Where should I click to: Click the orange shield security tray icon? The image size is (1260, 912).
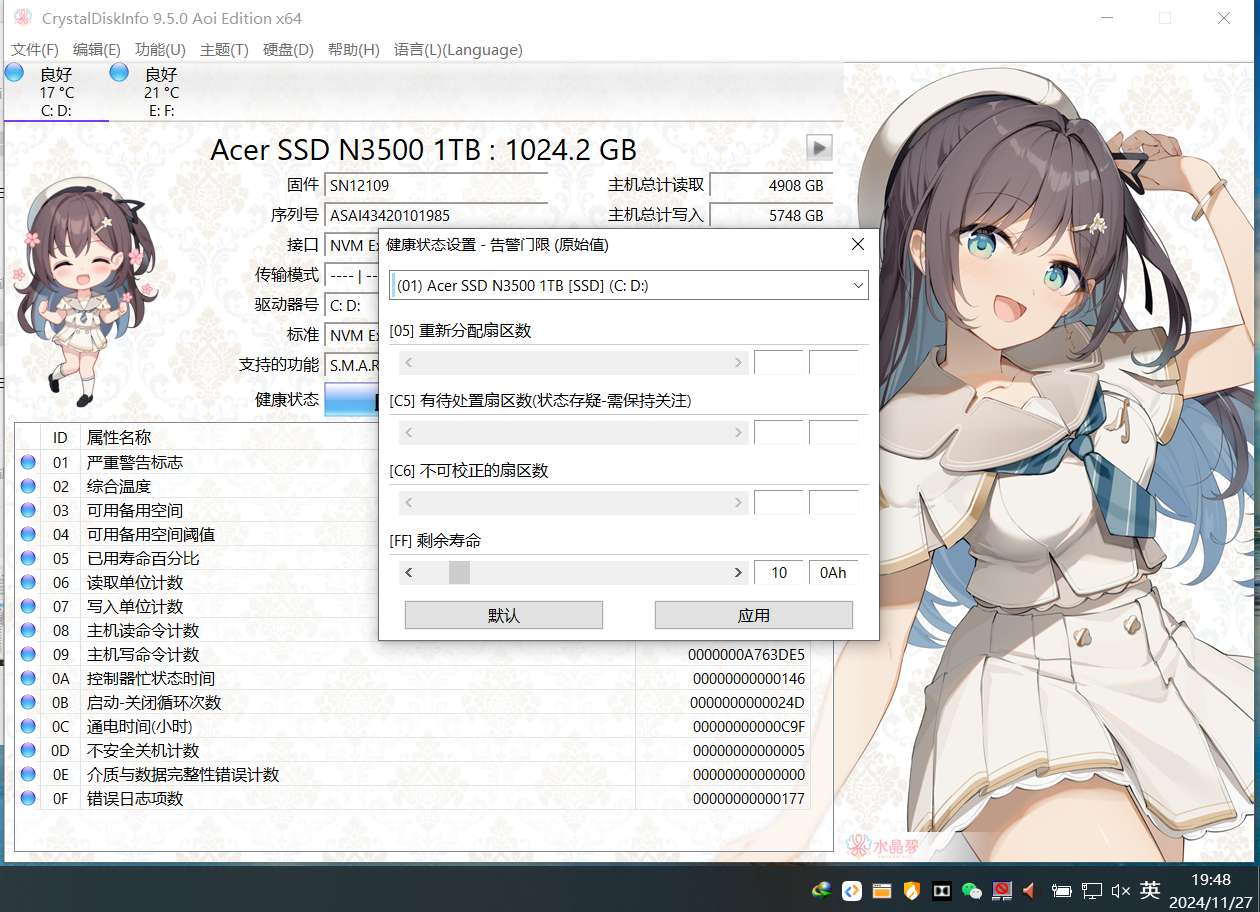coord(911,890)
